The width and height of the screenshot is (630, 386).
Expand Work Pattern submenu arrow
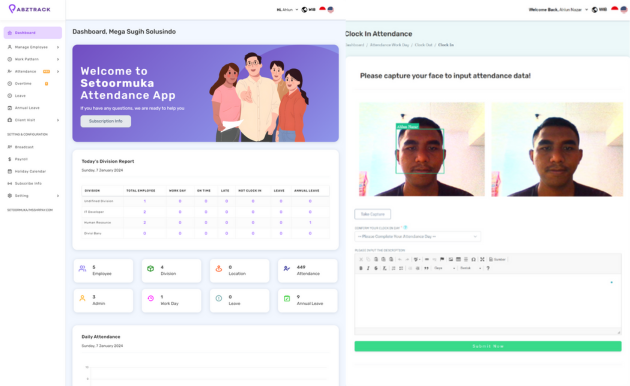coord(58,59)
